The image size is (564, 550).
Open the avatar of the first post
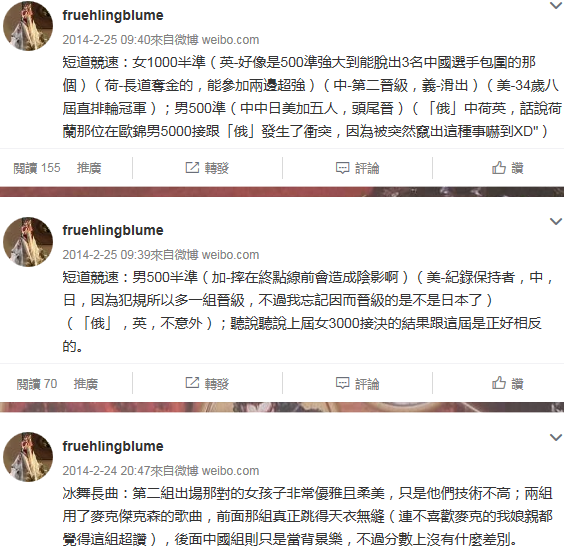(x=28, y=26)
